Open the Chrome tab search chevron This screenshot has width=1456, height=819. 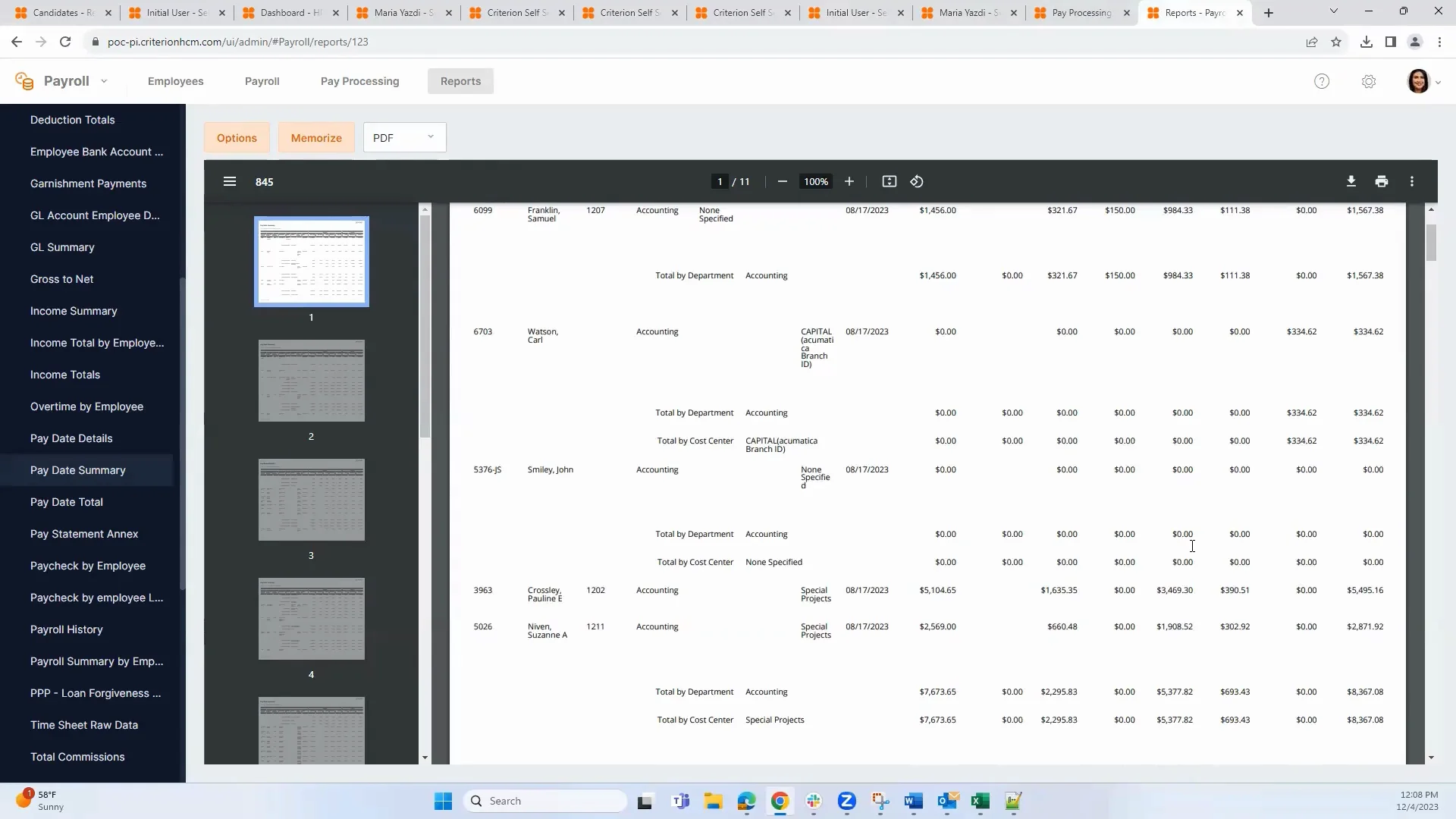[1334, 11]
